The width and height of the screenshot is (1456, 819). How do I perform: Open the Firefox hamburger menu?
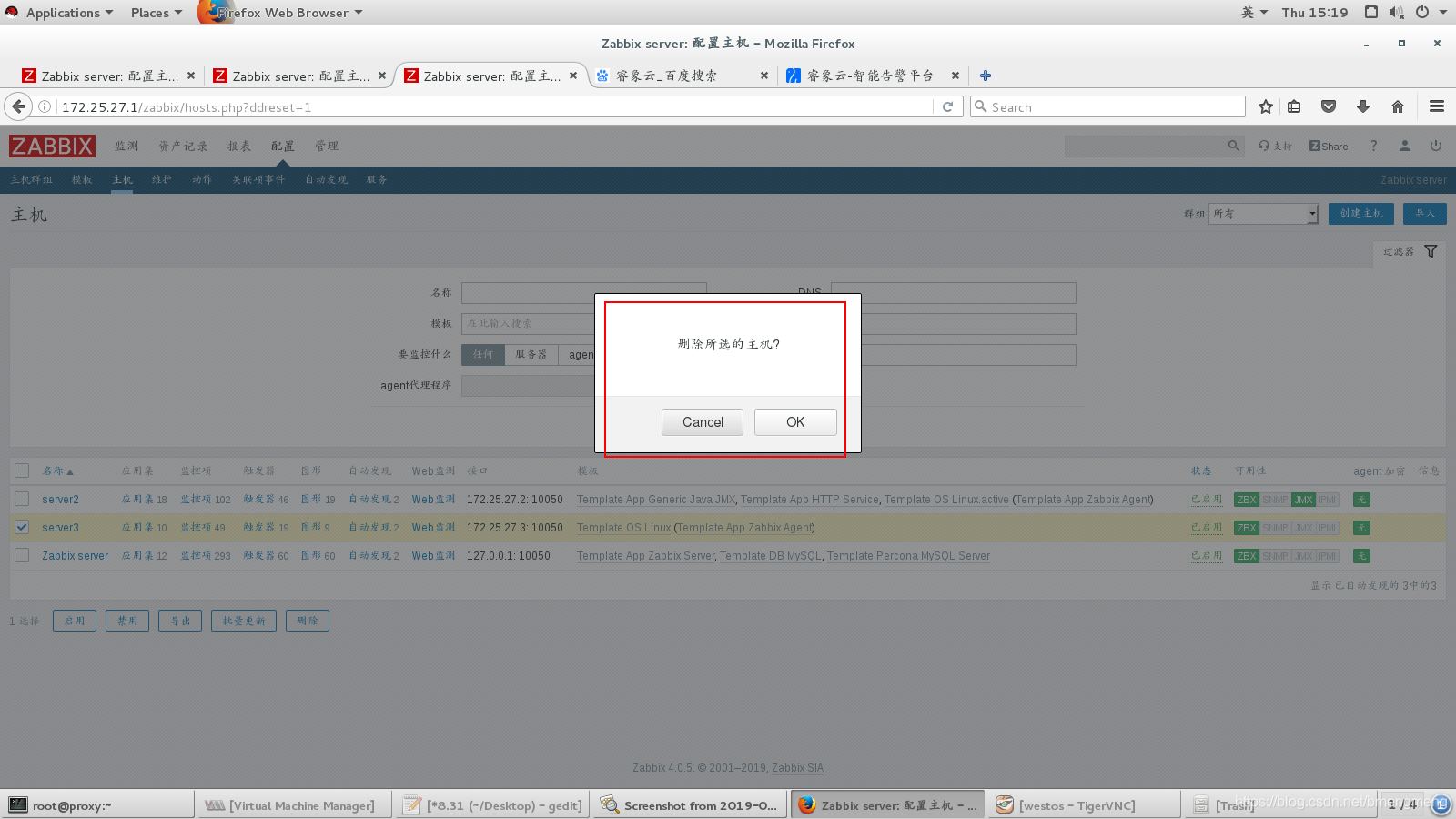point(1437,106)
